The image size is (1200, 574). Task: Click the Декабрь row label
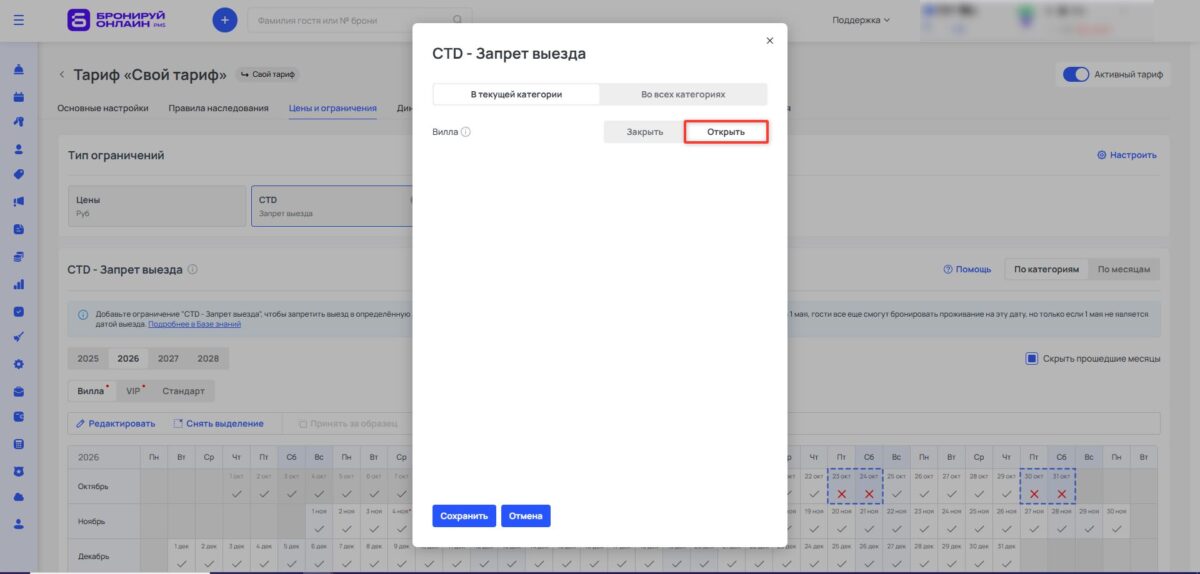pyautogui.click(x=95, y=556)
